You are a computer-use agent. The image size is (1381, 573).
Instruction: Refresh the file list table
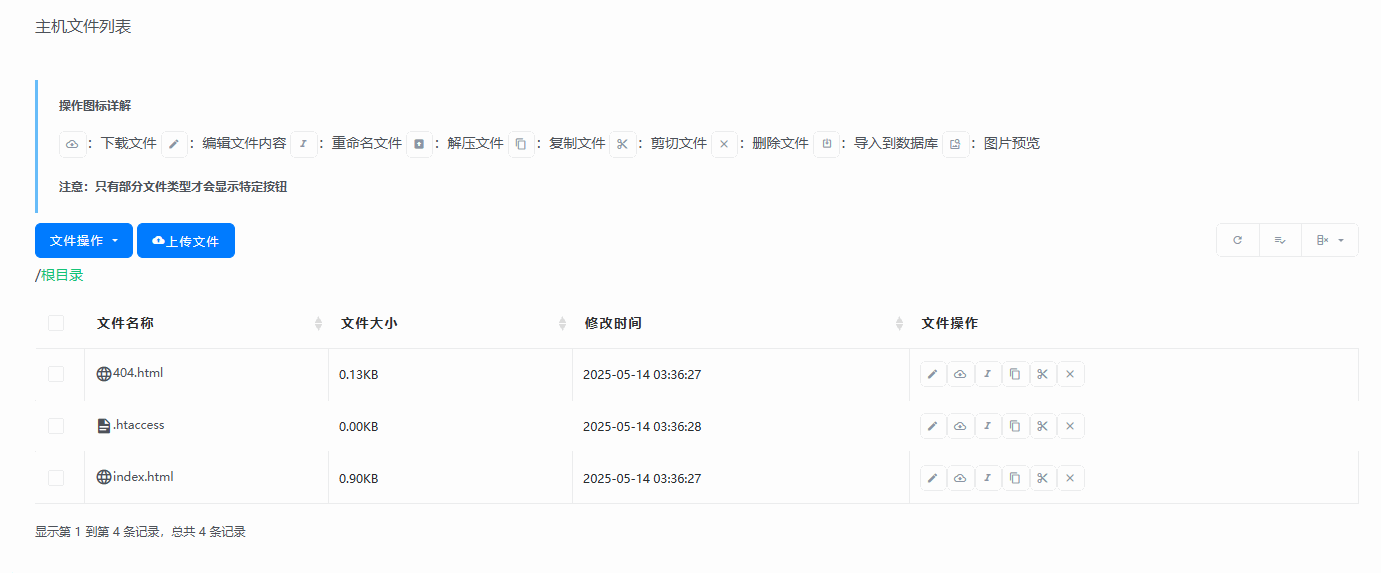1238,240
